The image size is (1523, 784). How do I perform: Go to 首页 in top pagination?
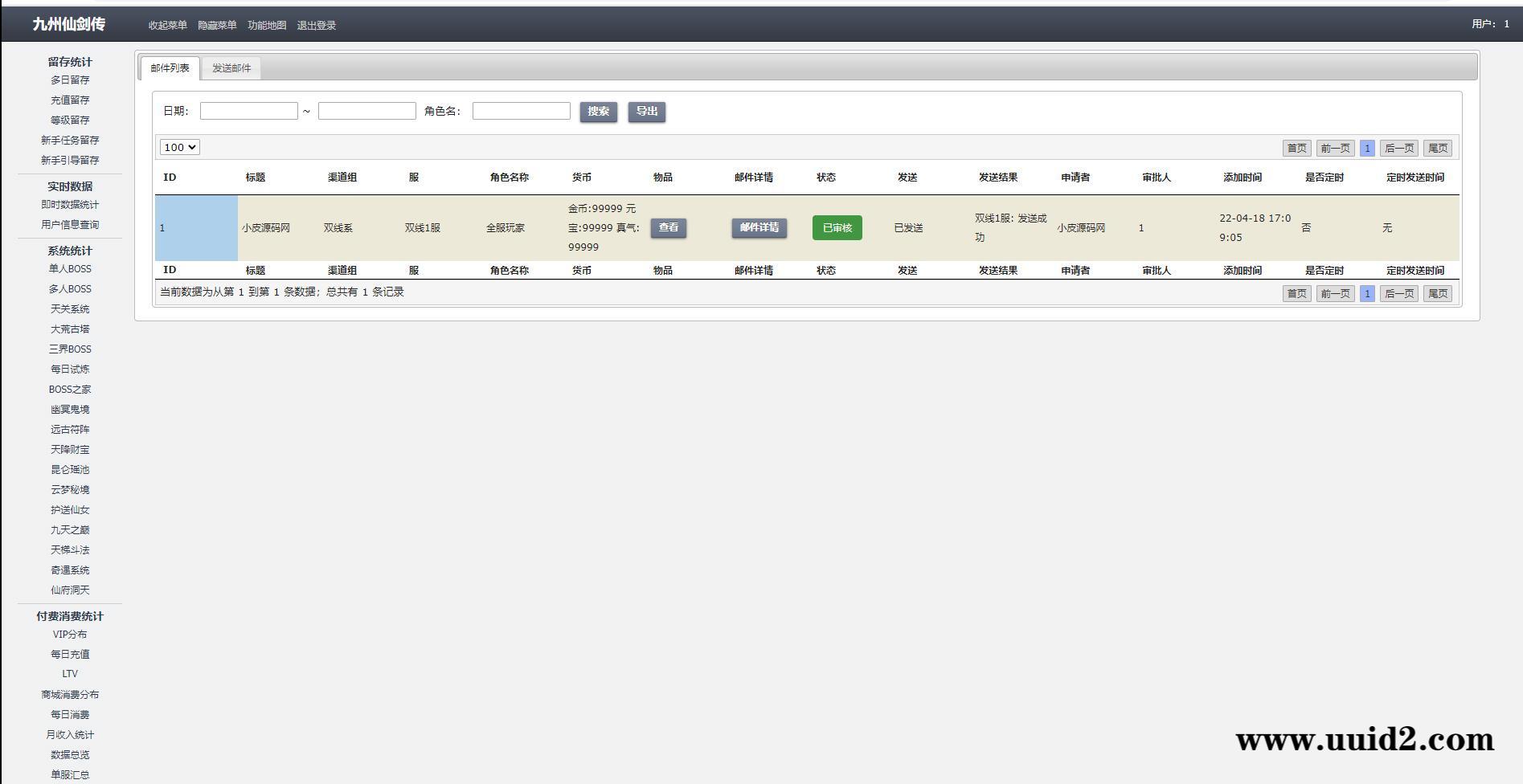tap(1296, 148)
